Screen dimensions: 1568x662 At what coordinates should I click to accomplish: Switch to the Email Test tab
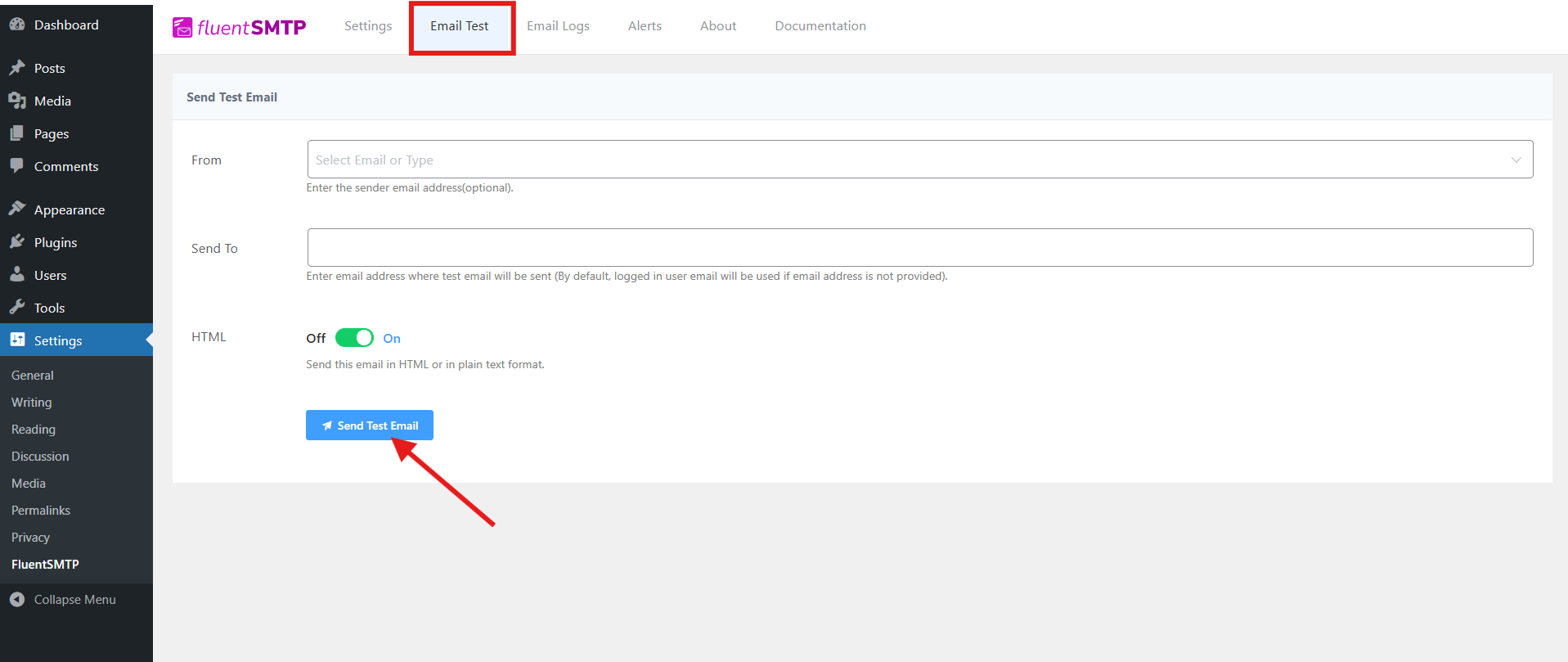coord(460,26)
